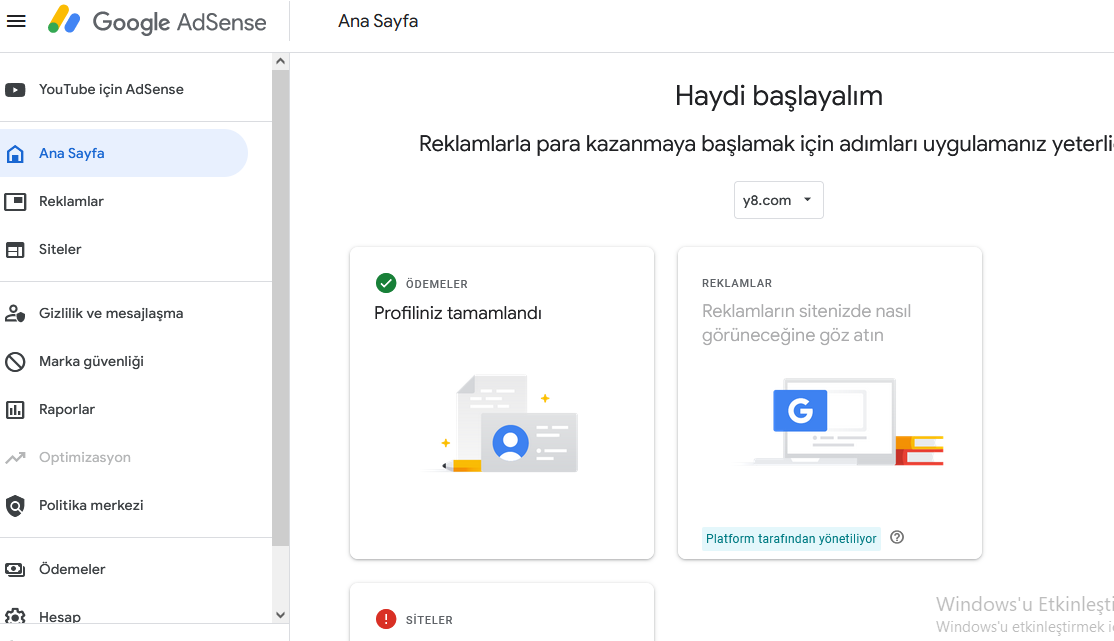The width and height of the screenshot is (1114, 641).
Task: Click the 'Reklamlarla para kazanmaya başlamak' subtitle
Action: (766, 144)
